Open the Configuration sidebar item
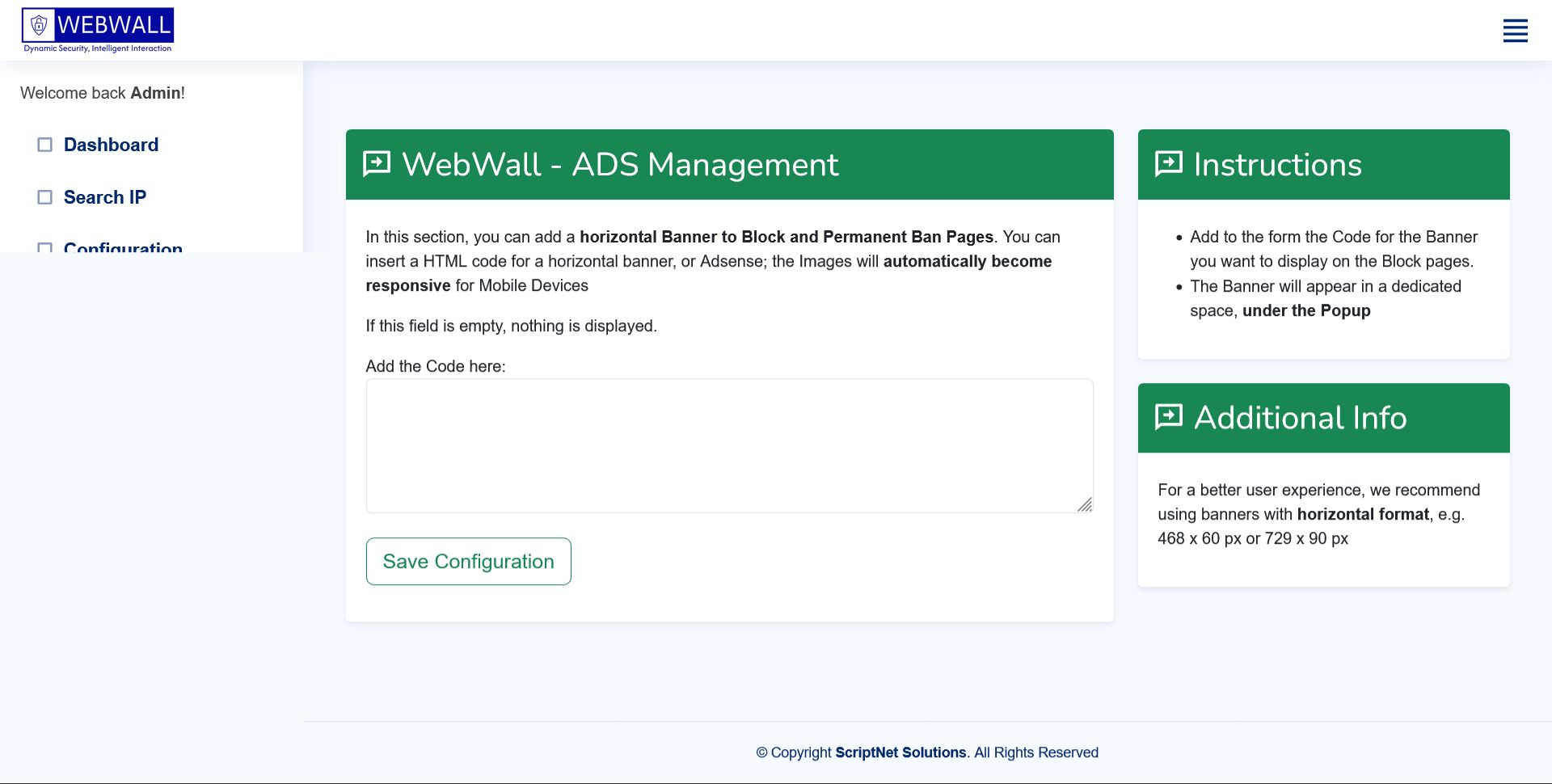1552x784 pixels. click(123, 247)
